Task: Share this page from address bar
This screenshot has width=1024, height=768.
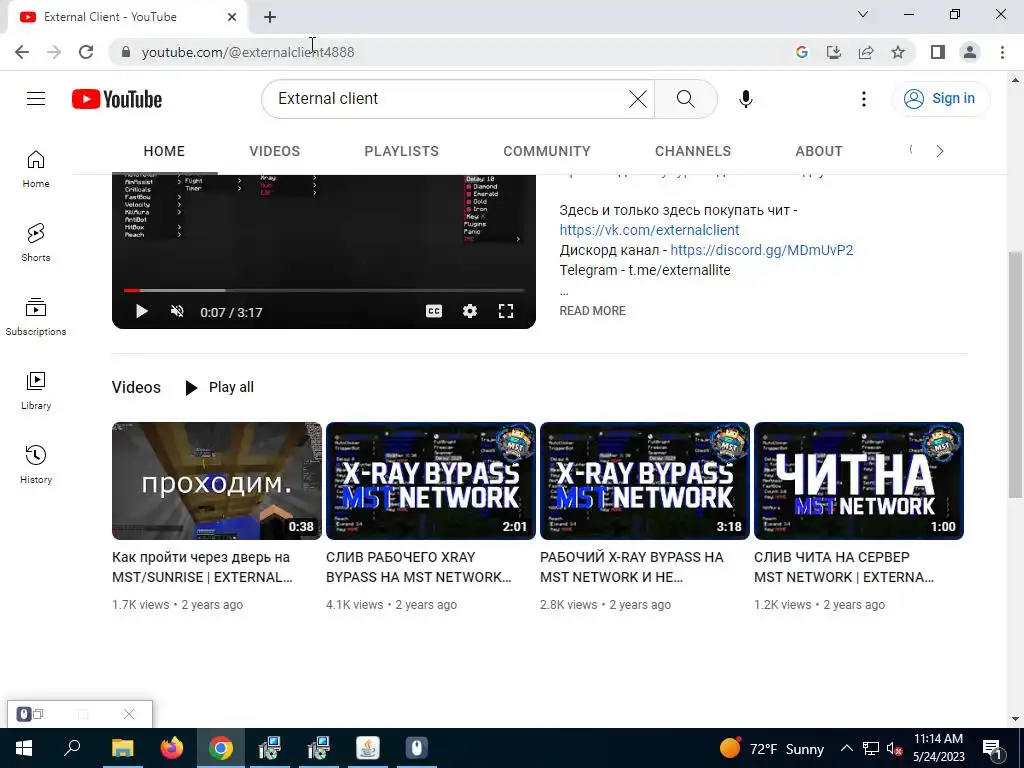Action: [x=866, y=52]
